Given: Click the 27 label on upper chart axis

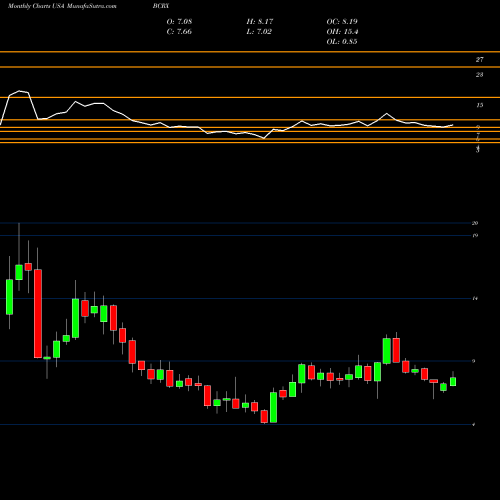Looking at the screenshot, I should [479, 60].
